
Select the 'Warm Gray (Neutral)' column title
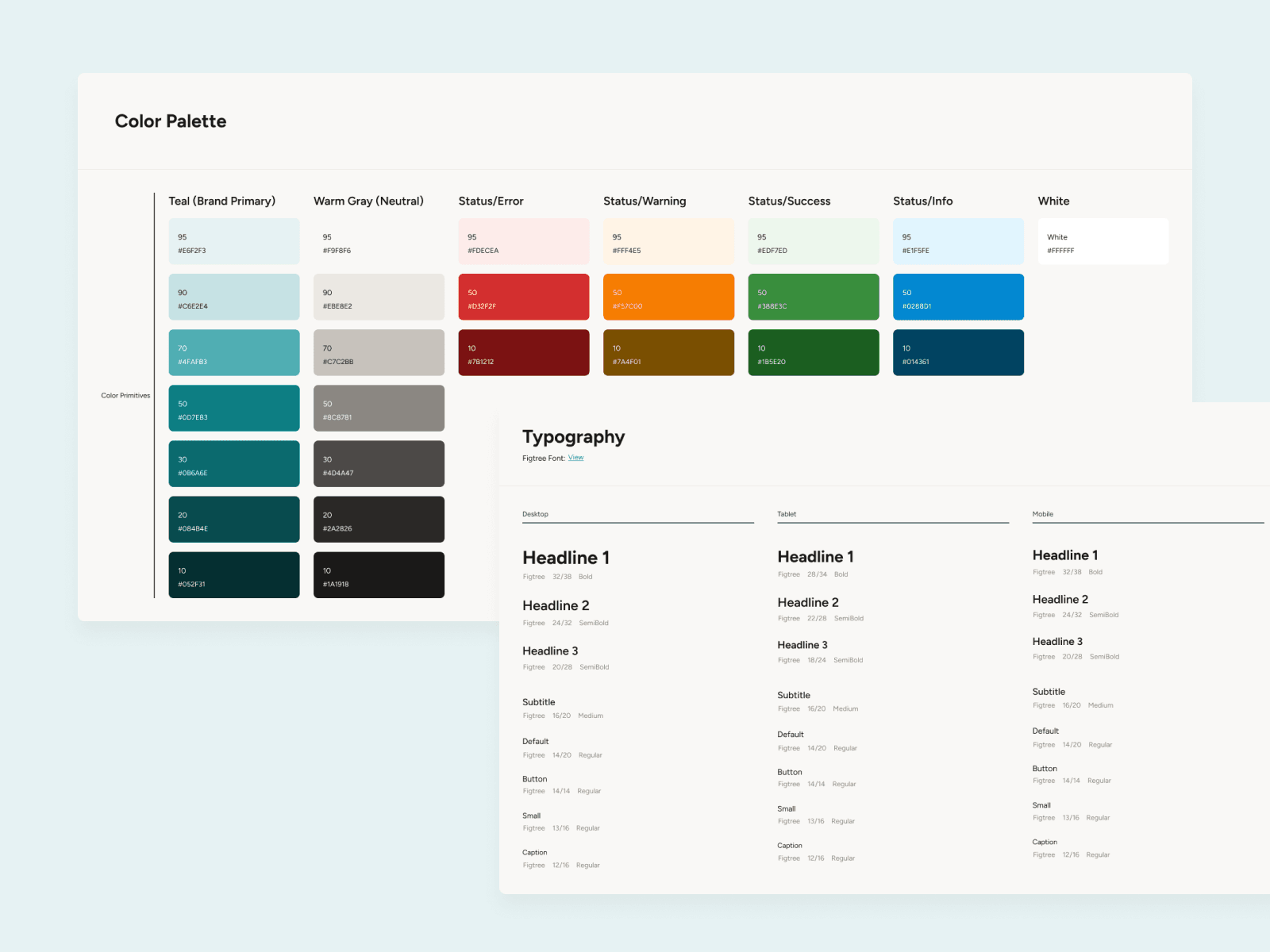pos(368,202)
